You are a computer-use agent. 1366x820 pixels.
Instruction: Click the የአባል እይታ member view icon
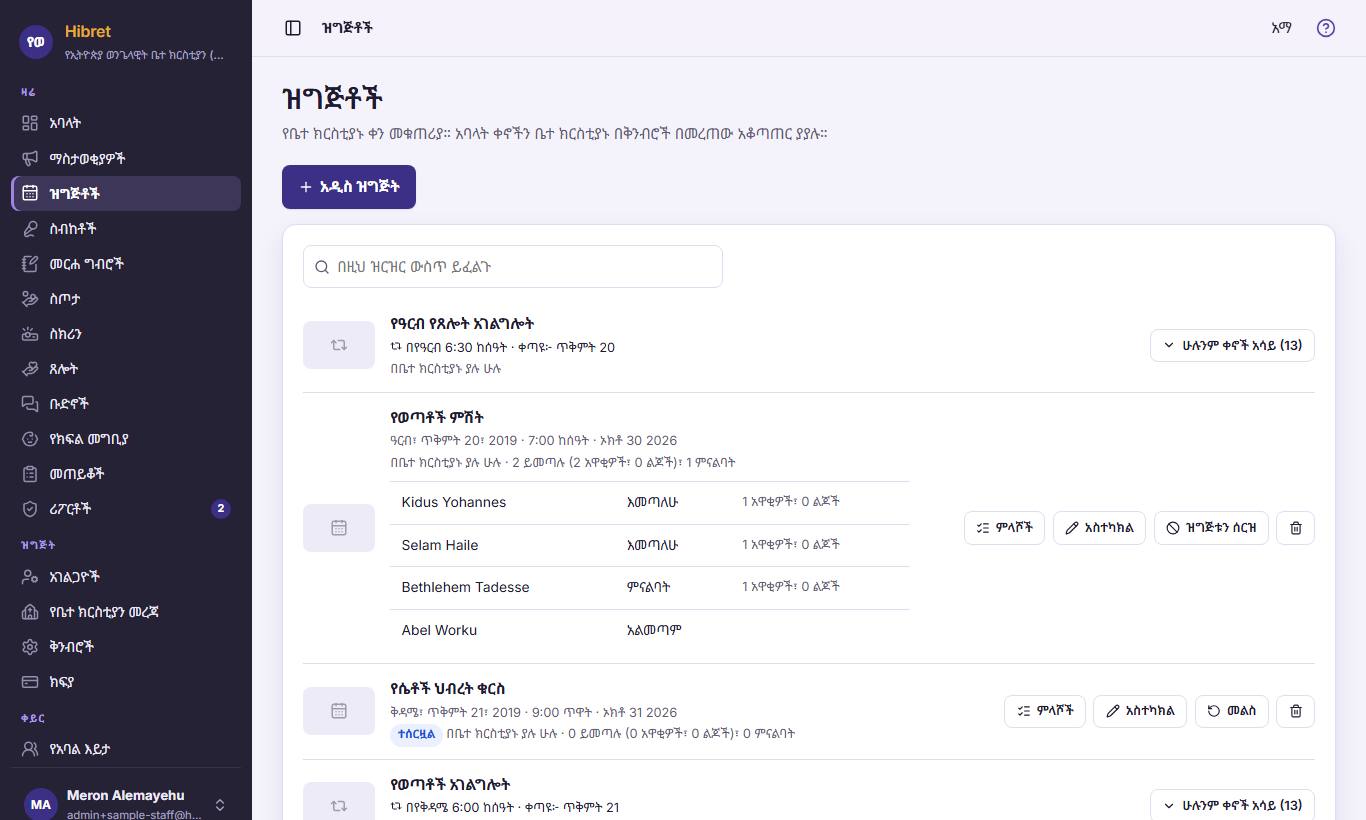[x=30, y=748]
